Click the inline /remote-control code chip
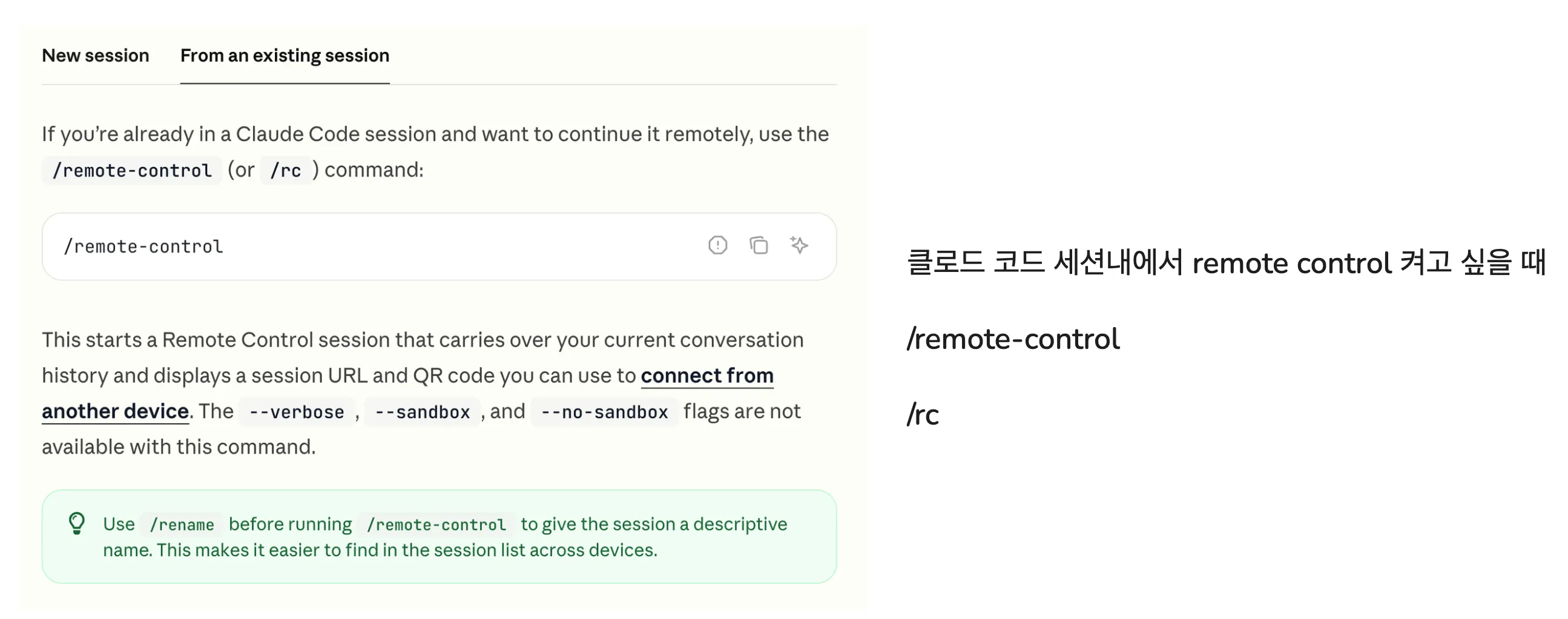Image resolution: width=1568 pixels, height=619 pixels. 131,170
